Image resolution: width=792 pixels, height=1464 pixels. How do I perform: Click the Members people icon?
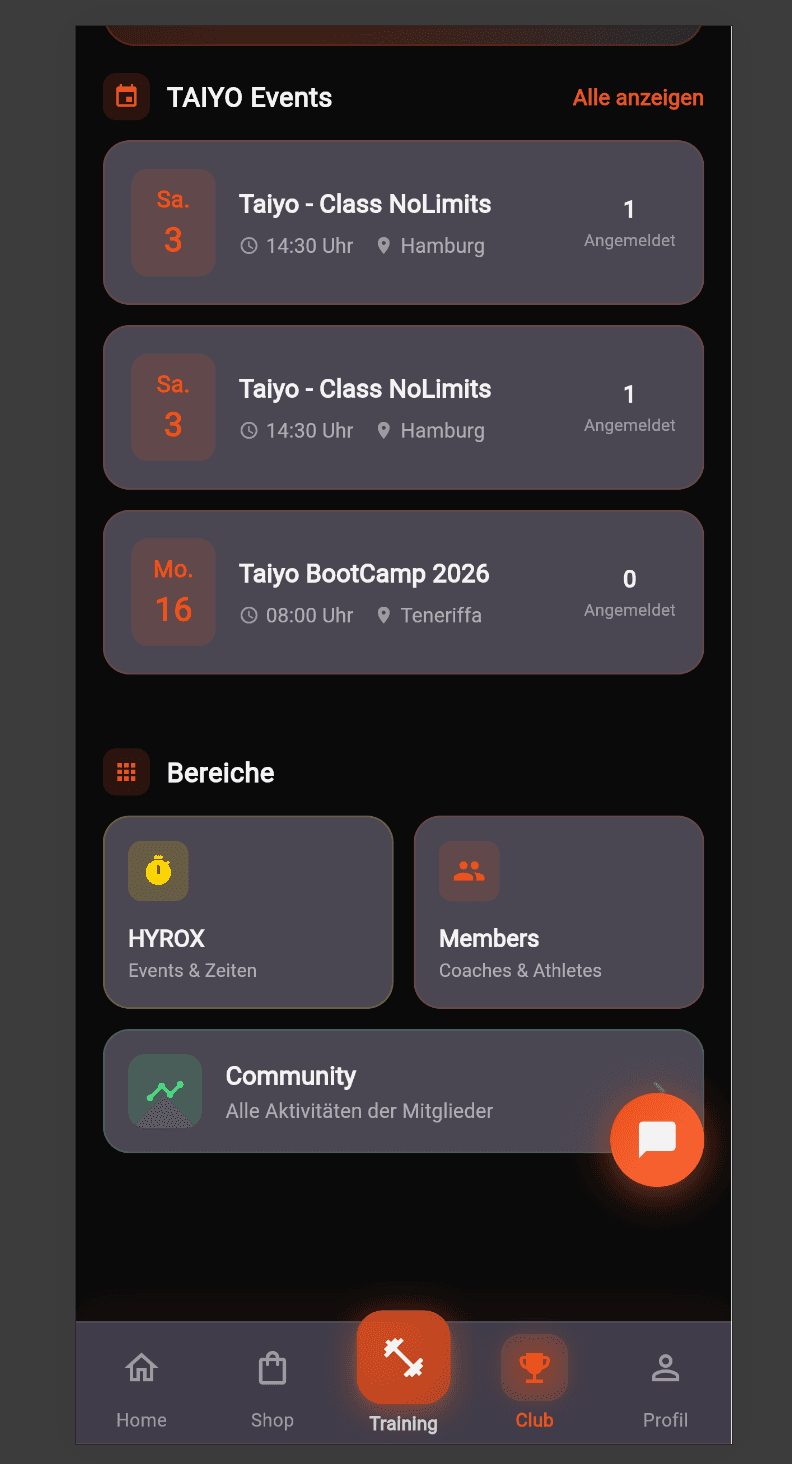click(x=469, y=871)
